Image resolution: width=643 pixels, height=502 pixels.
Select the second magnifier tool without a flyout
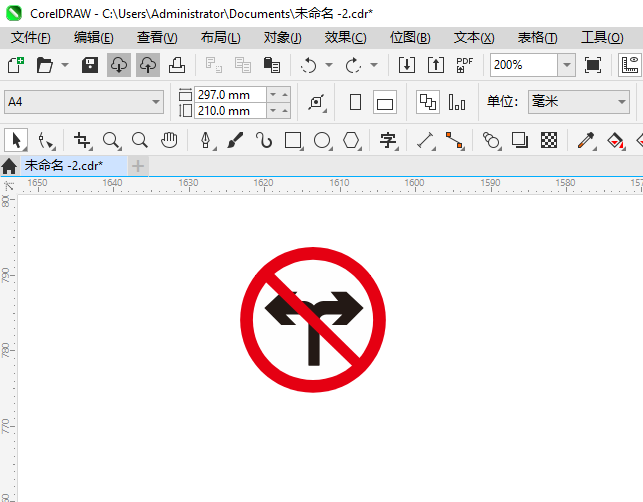pyautogui.click(x=140, y=140)
